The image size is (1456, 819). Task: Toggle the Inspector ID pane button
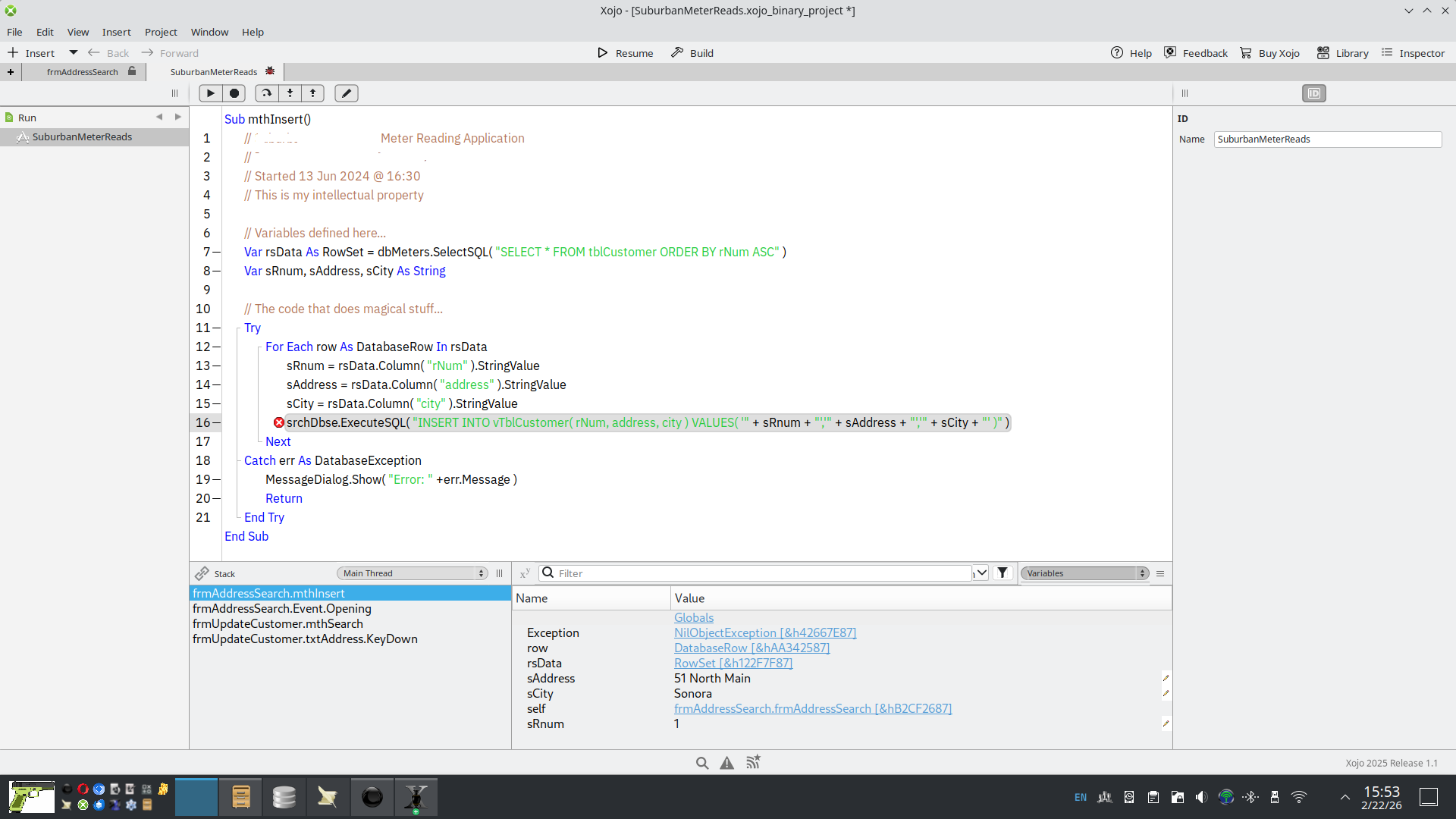[1313, 93]
